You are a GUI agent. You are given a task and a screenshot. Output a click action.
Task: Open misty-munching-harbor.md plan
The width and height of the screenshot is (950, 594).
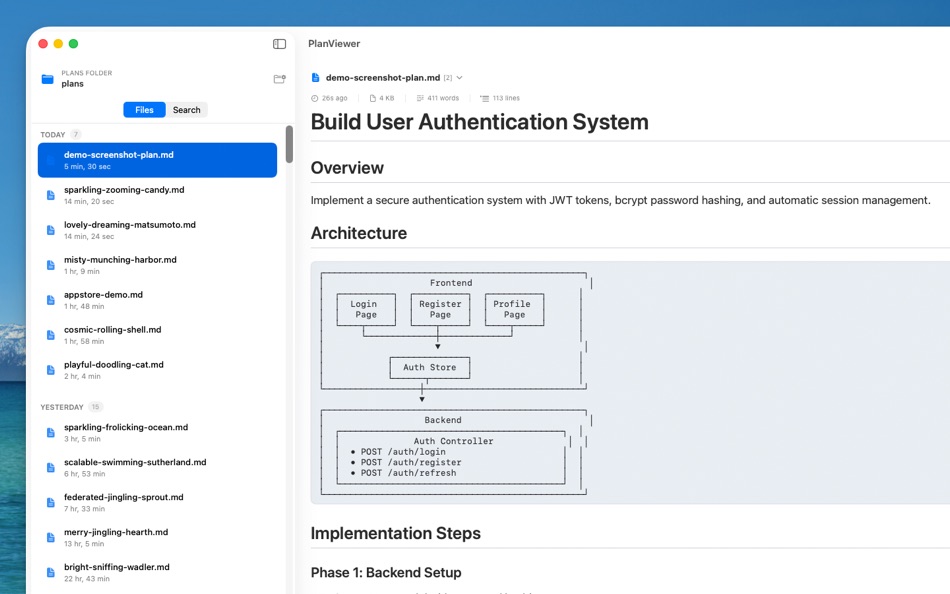[158, 265]
